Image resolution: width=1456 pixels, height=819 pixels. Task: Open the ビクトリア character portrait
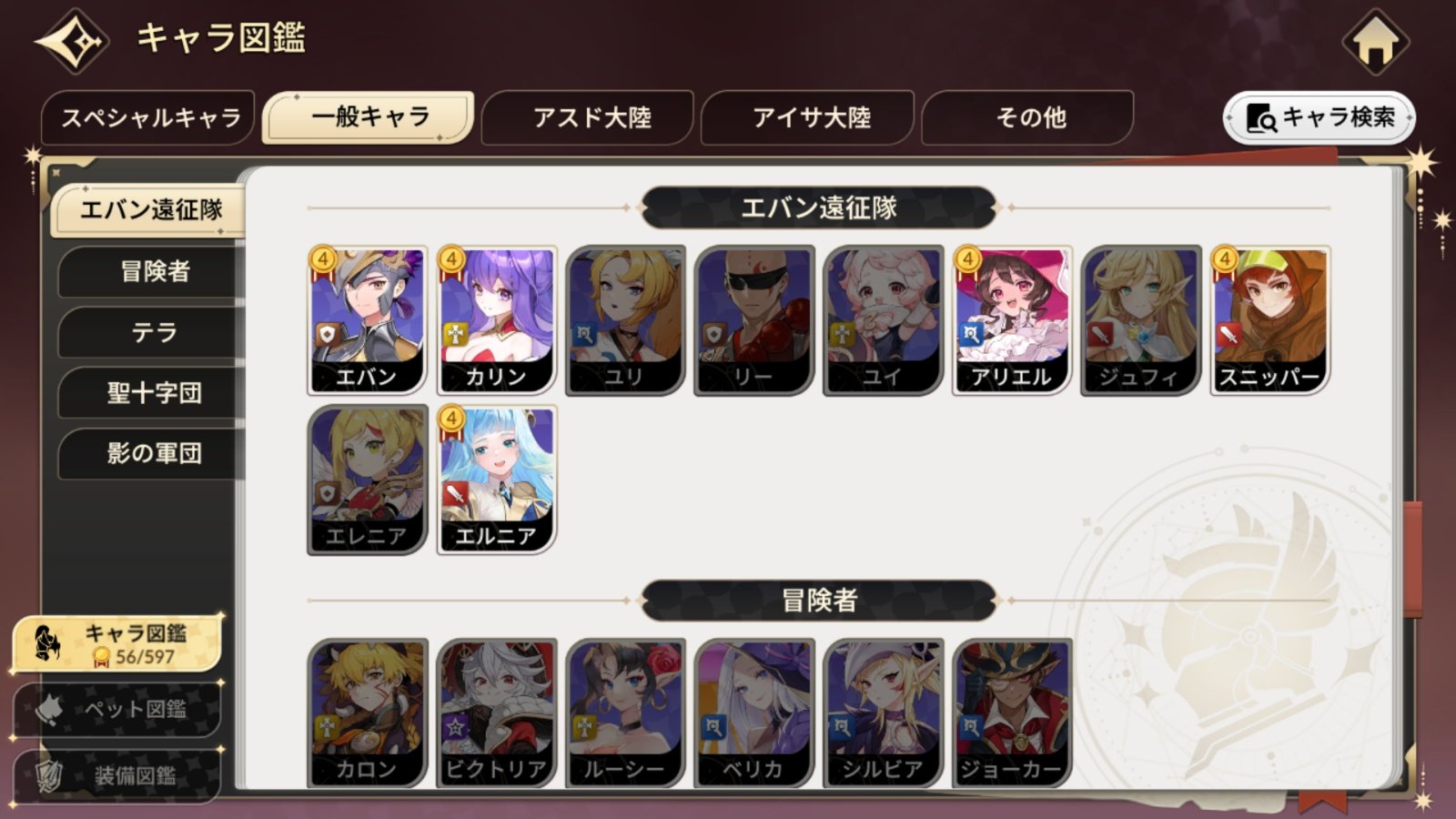497,713
